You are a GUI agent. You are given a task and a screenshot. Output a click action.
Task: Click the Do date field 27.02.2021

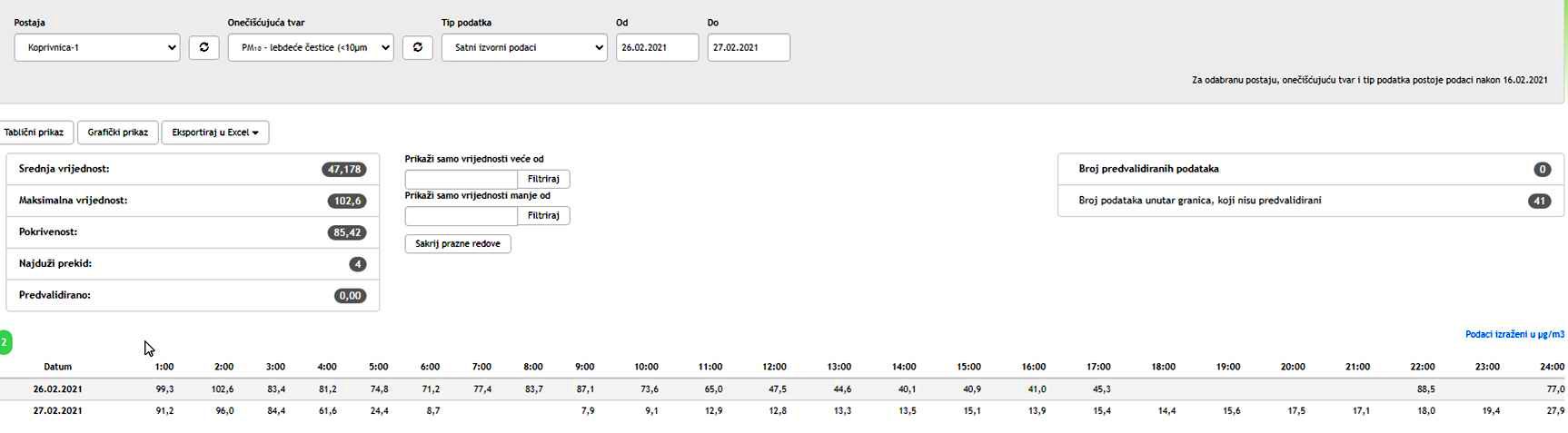[x=749, y=47]
